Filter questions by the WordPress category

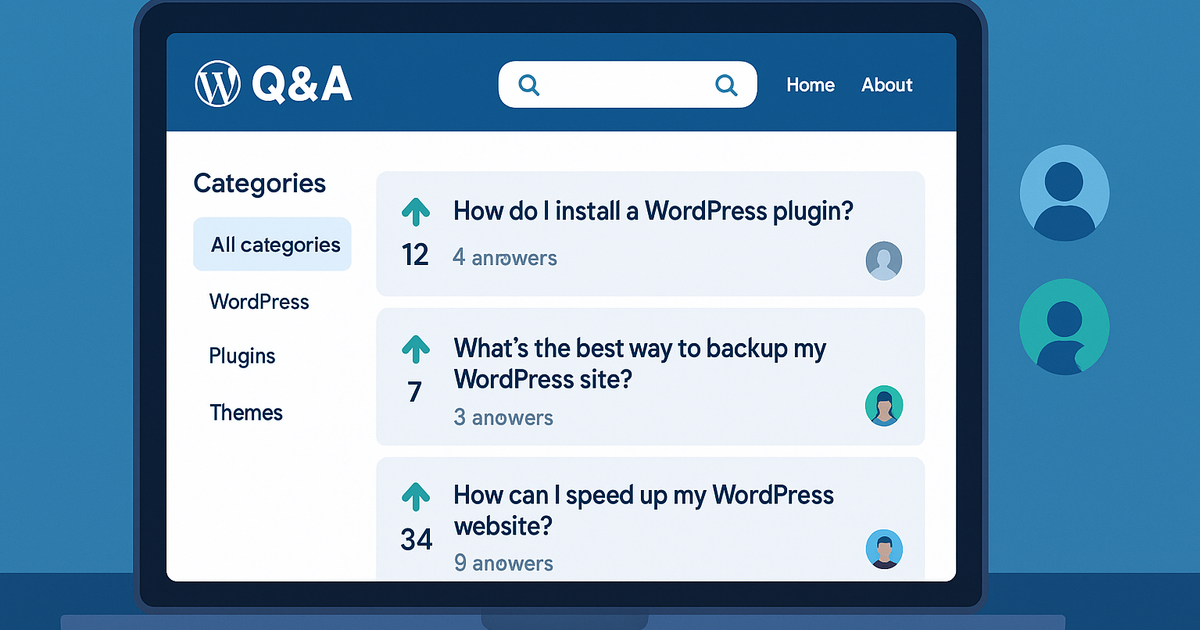[259, 301]
